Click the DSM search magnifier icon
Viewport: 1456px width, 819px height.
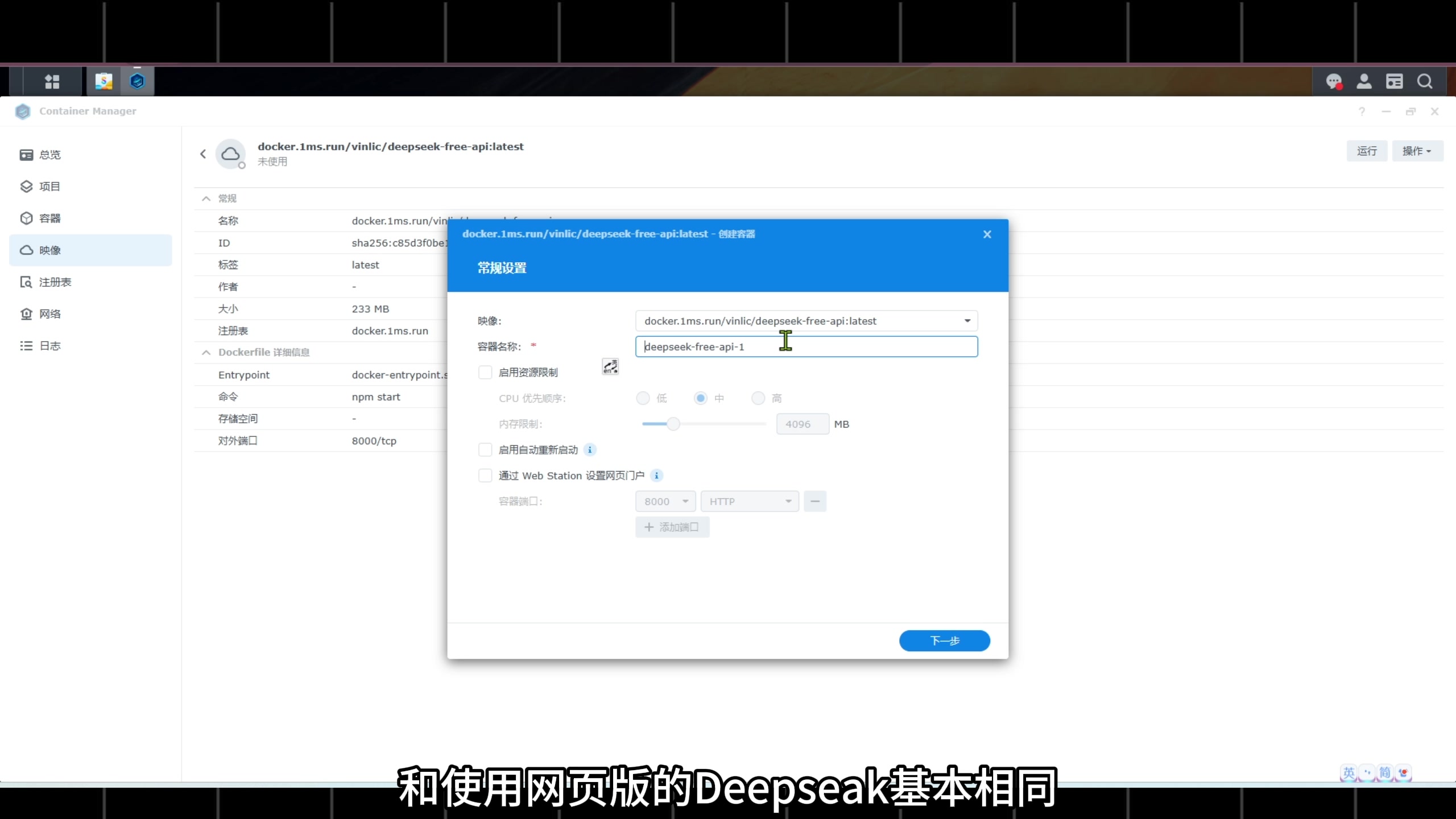coord(1425,81)
